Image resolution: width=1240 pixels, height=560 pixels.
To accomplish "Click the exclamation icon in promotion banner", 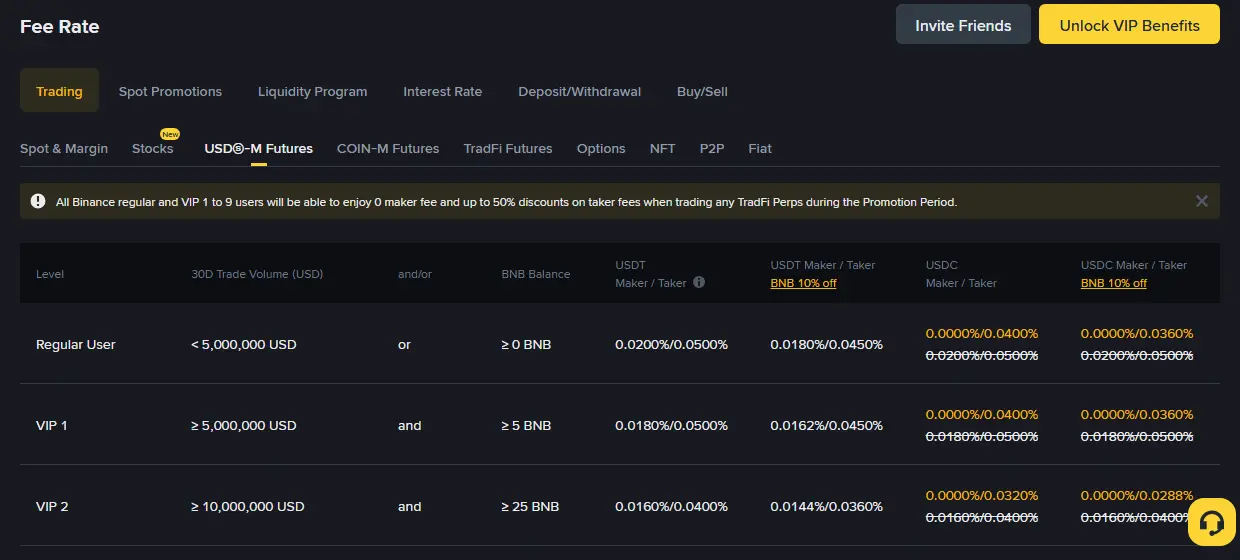I will coord(38,201).
